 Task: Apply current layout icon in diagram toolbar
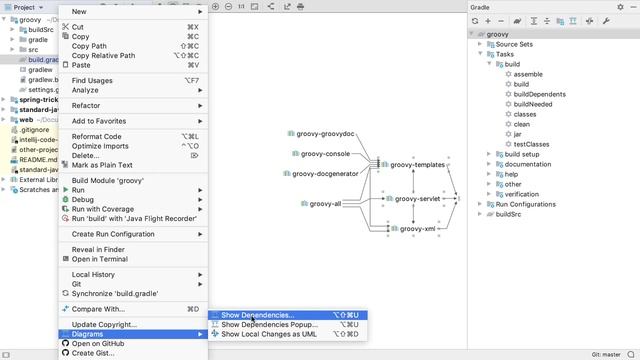271,7
